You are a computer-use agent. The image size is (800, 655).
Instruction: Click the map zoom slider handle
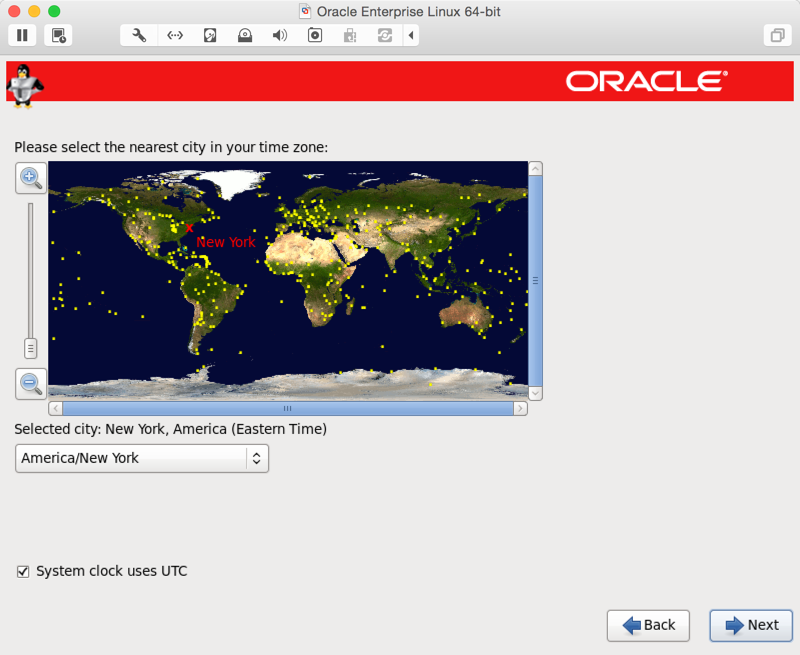(31, 348)
